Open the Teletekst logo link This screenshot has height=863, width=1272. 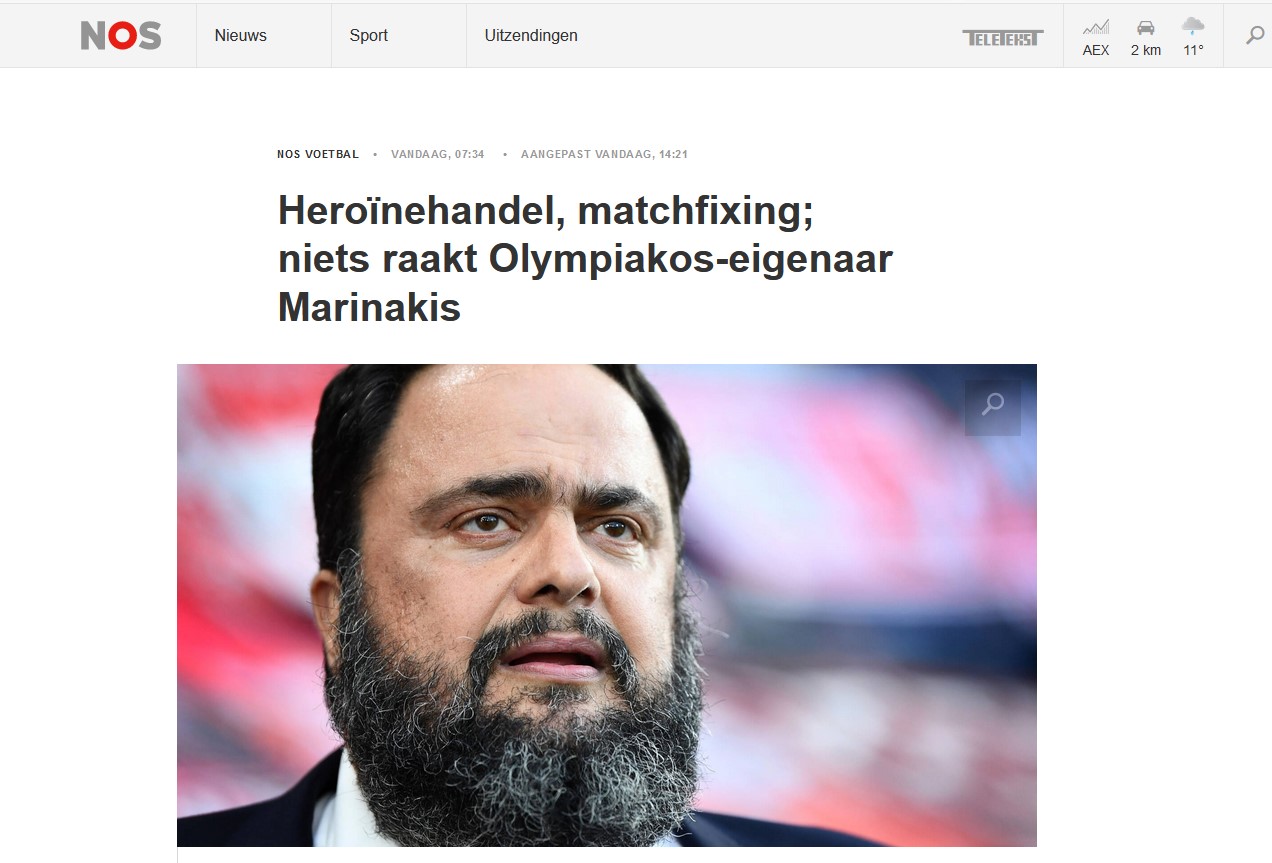[x=1003, y=38]
